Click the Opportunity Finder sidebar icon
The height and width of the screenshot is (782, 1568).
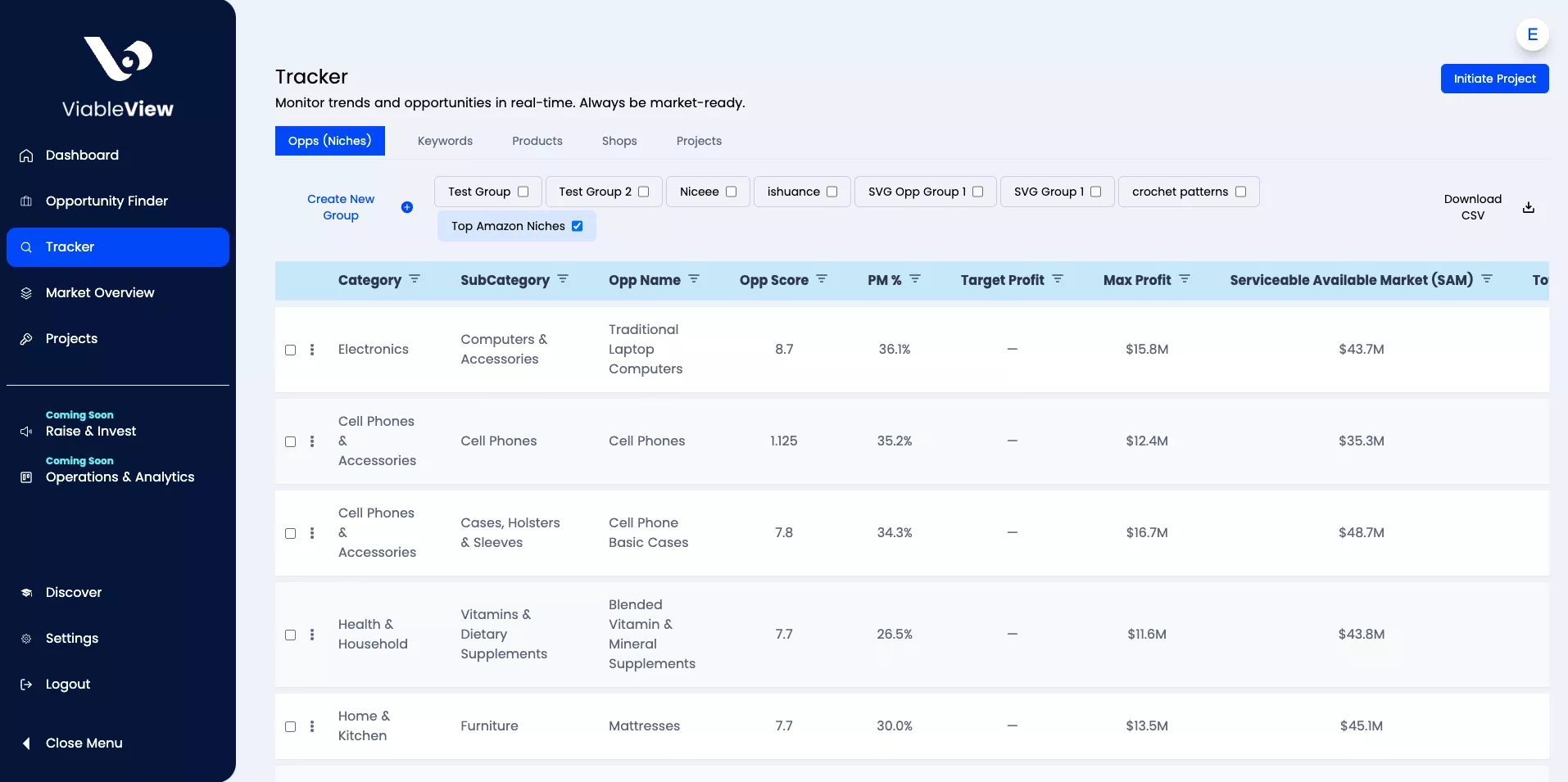[x=26, y=201]
